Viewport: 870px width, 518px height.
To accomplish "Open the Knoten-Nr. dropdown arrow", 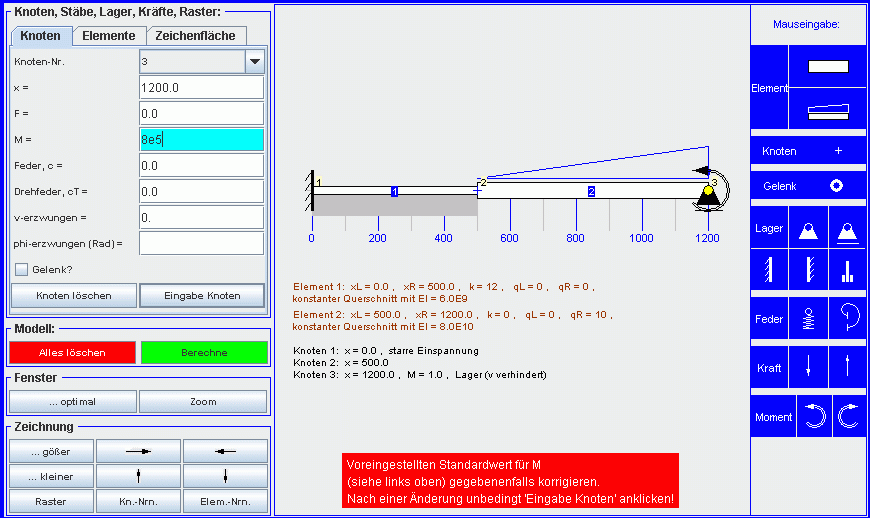I will [x=255, y=62].
